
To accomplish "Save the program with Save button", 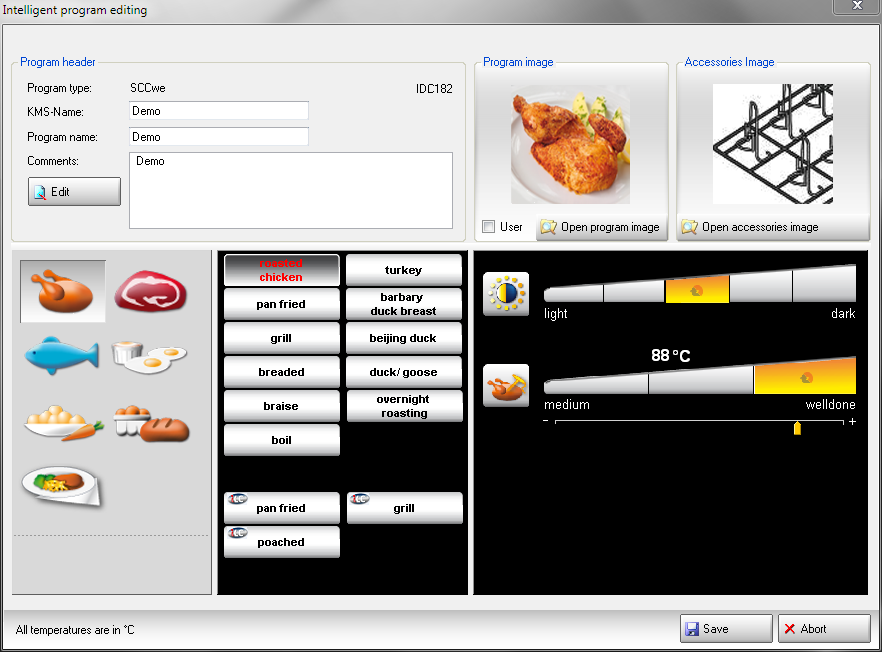I will click(726, 629).
